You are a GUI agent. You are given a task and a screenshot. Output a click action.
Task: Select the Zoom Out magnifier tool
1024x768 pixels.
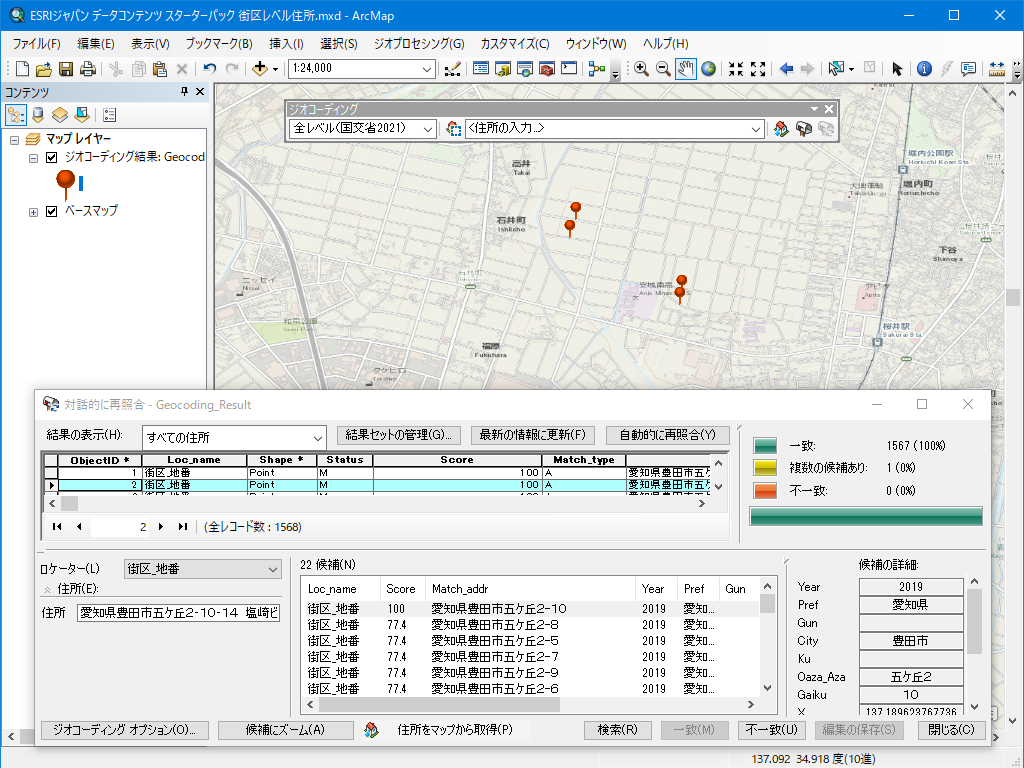[x=663, y=69]
